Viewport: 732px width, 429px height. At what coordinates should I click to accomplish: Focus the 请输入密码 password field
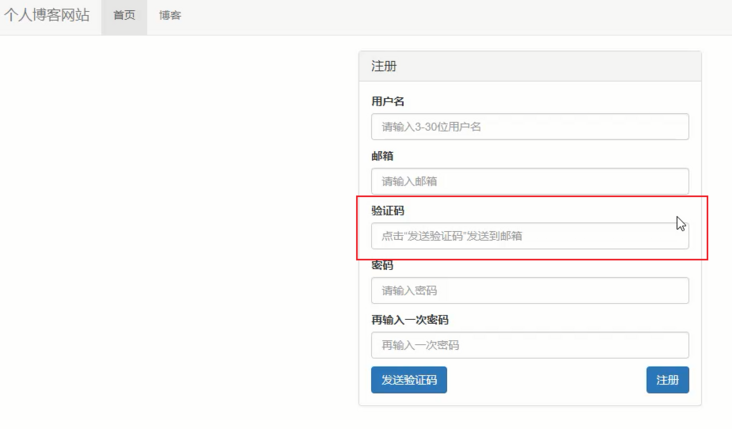[x=529, y=290]
